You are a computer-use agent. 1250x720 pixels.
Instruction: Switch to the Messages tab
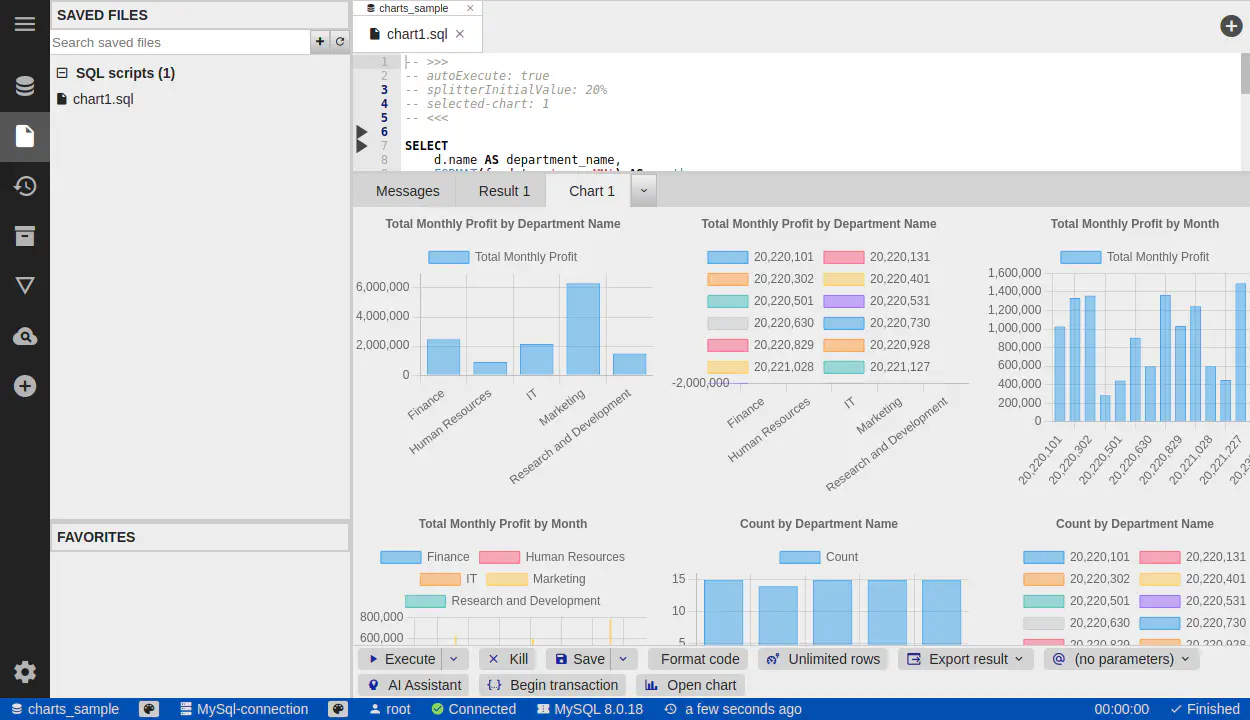(x=407, y=191)
